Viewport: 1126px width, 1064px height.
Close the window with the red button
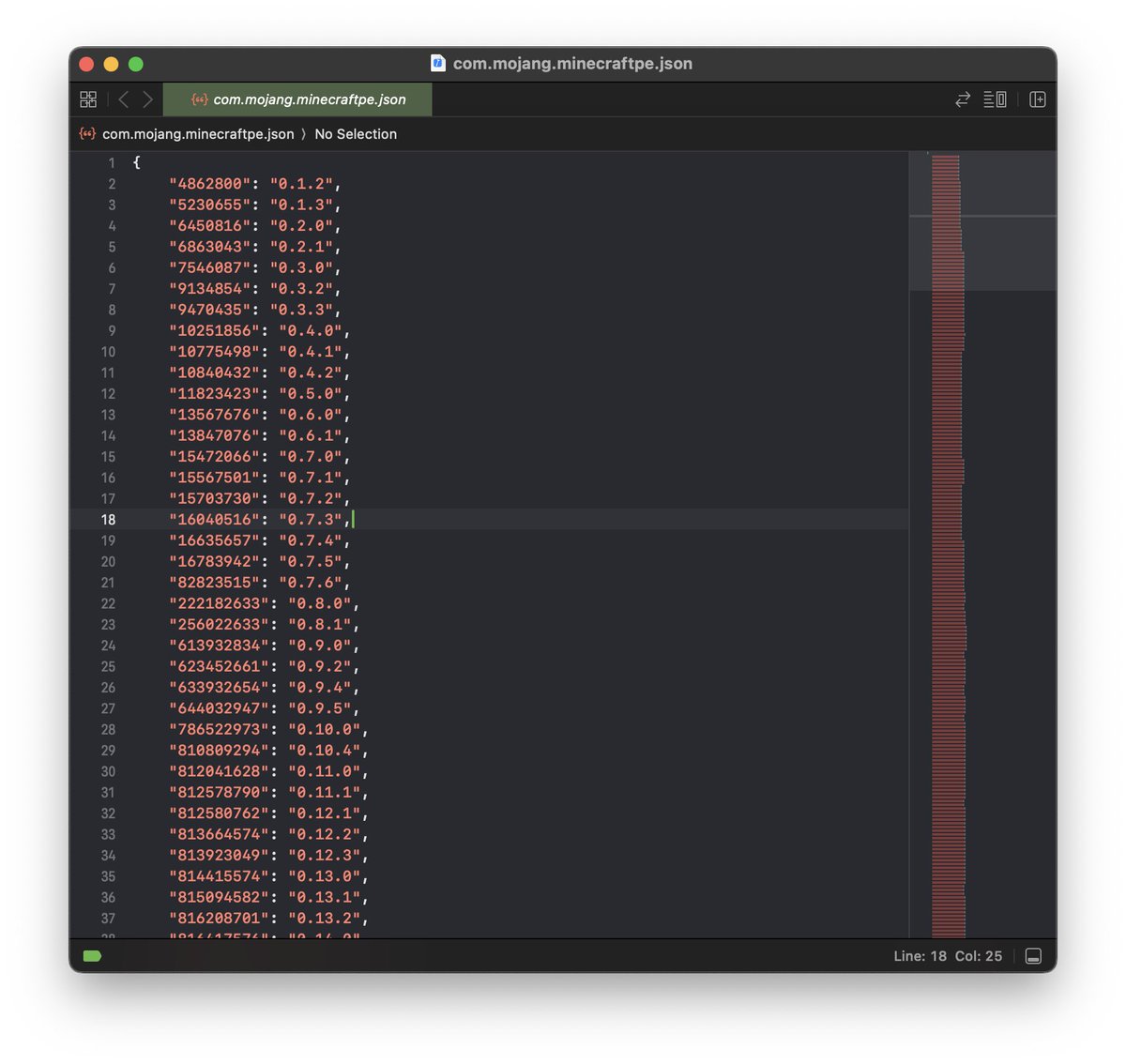(x=87, y=64)
